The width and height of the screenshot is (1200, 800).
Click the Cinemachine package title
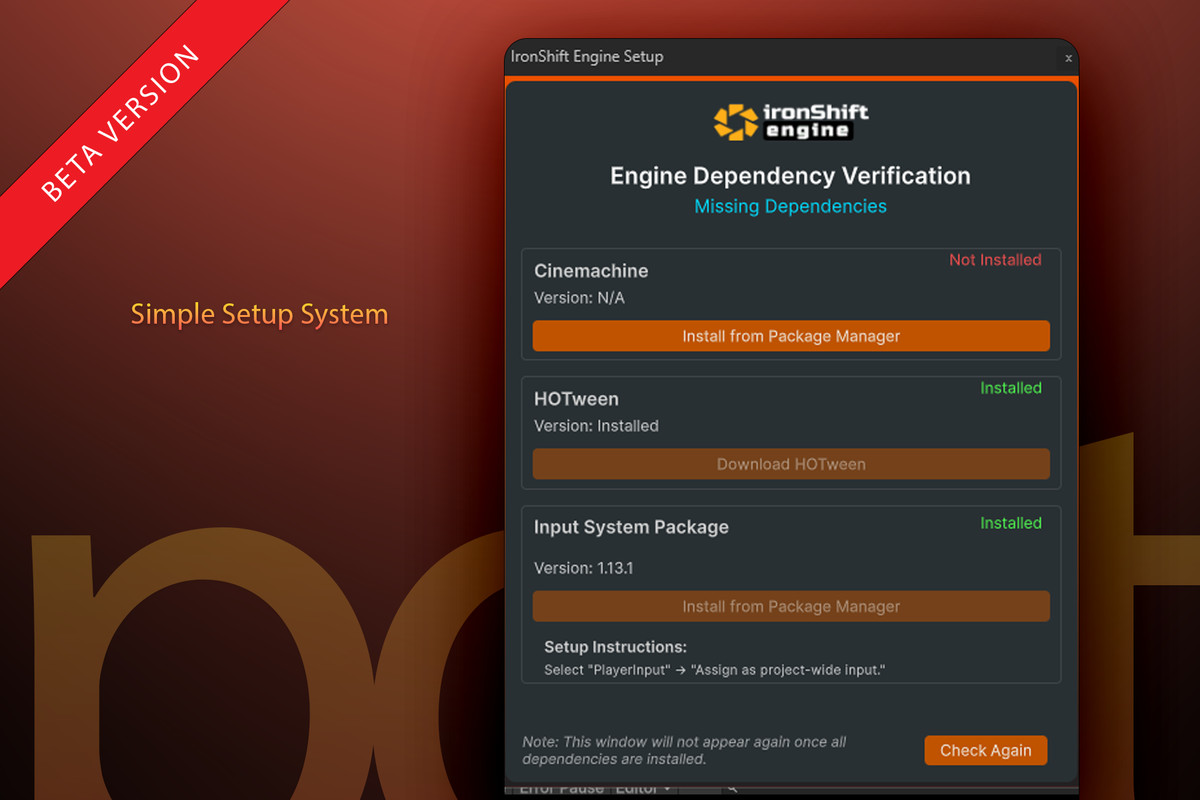click(591, 271)
